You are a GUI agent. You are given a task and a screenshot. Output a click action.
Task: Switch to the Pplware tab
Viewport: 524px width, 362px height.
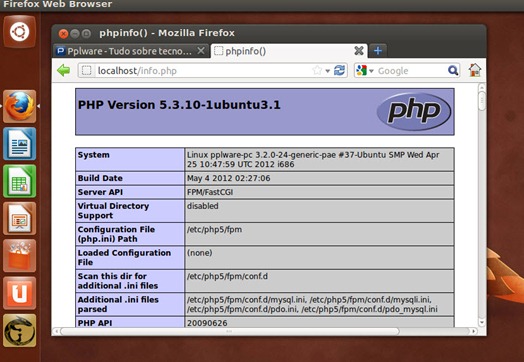(x=131, y=51)
